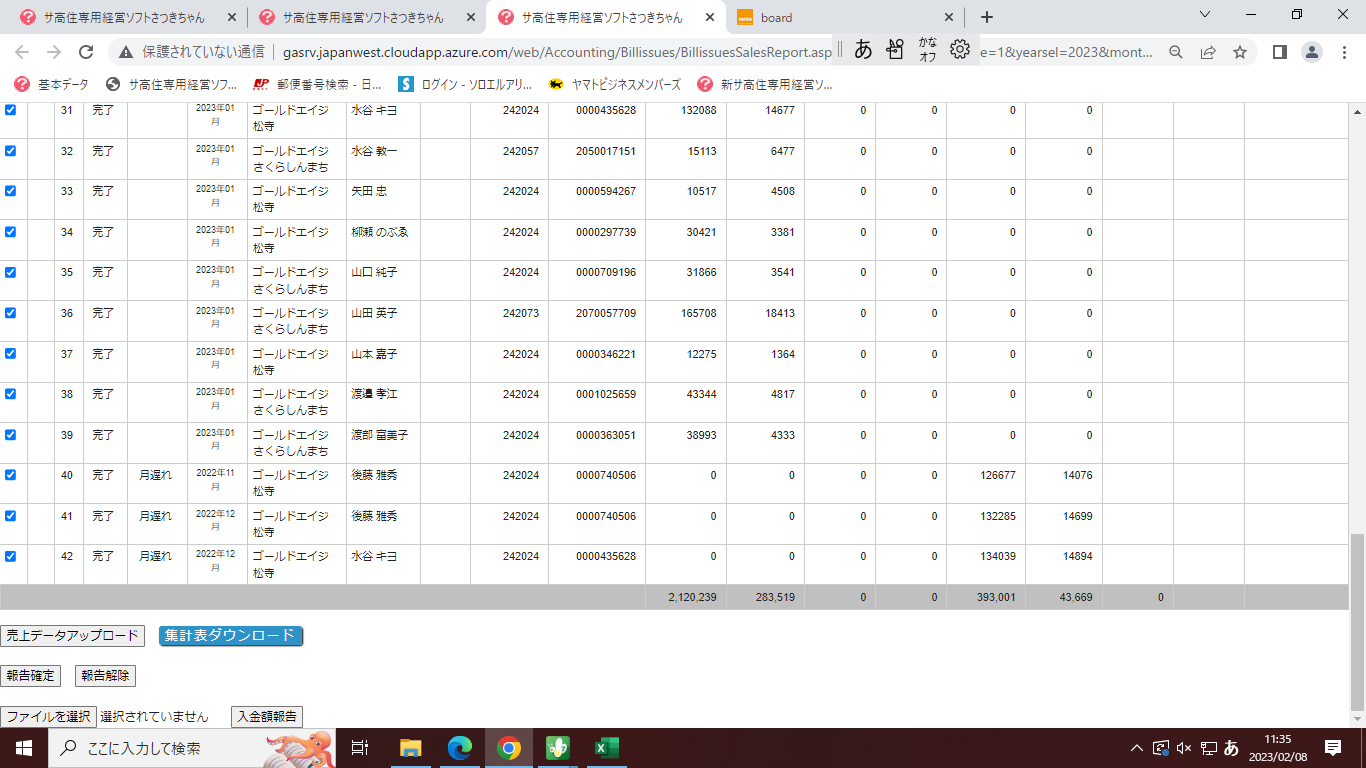The width and height of the screenshot is (1366, 768).
Task: Reload the current browser page
Action: click(x=86, y=52)
